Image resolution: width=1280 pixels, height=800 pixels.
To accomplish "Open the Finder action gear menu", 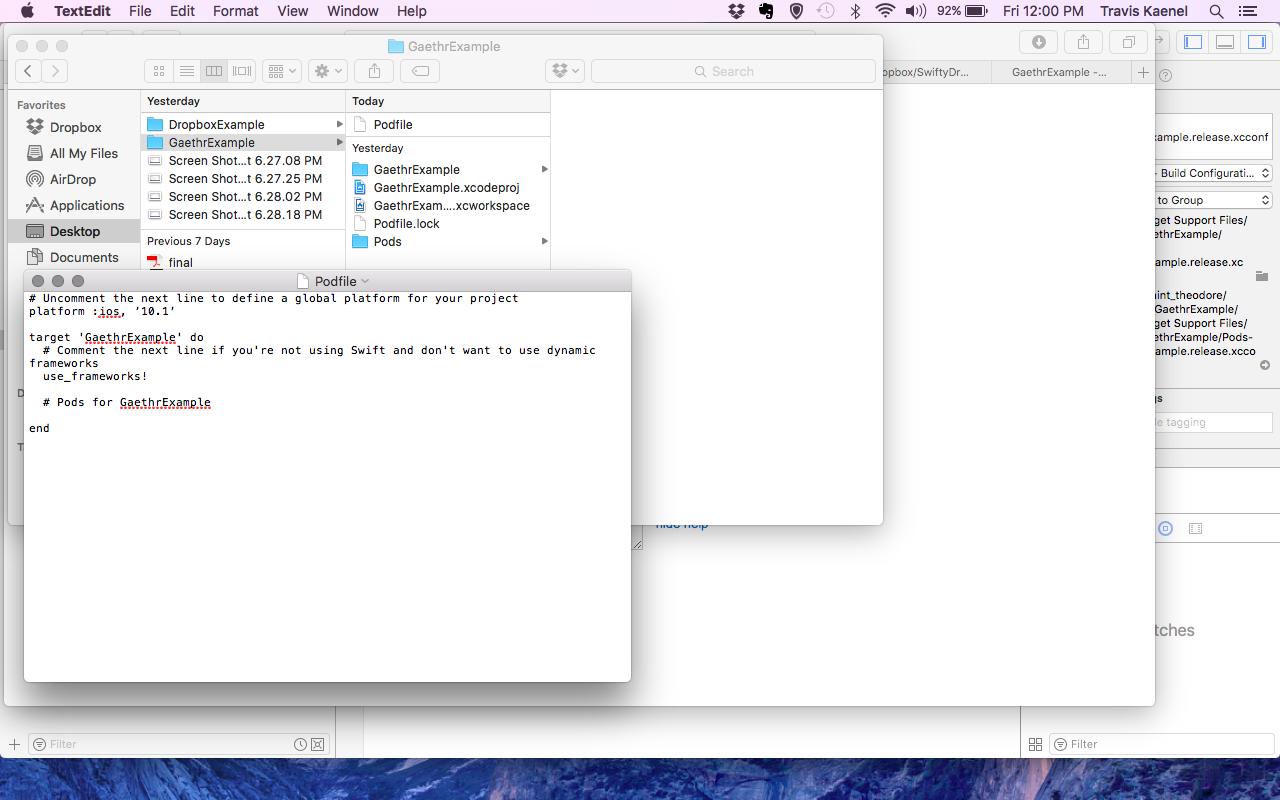I will click(x=327, y=71).
